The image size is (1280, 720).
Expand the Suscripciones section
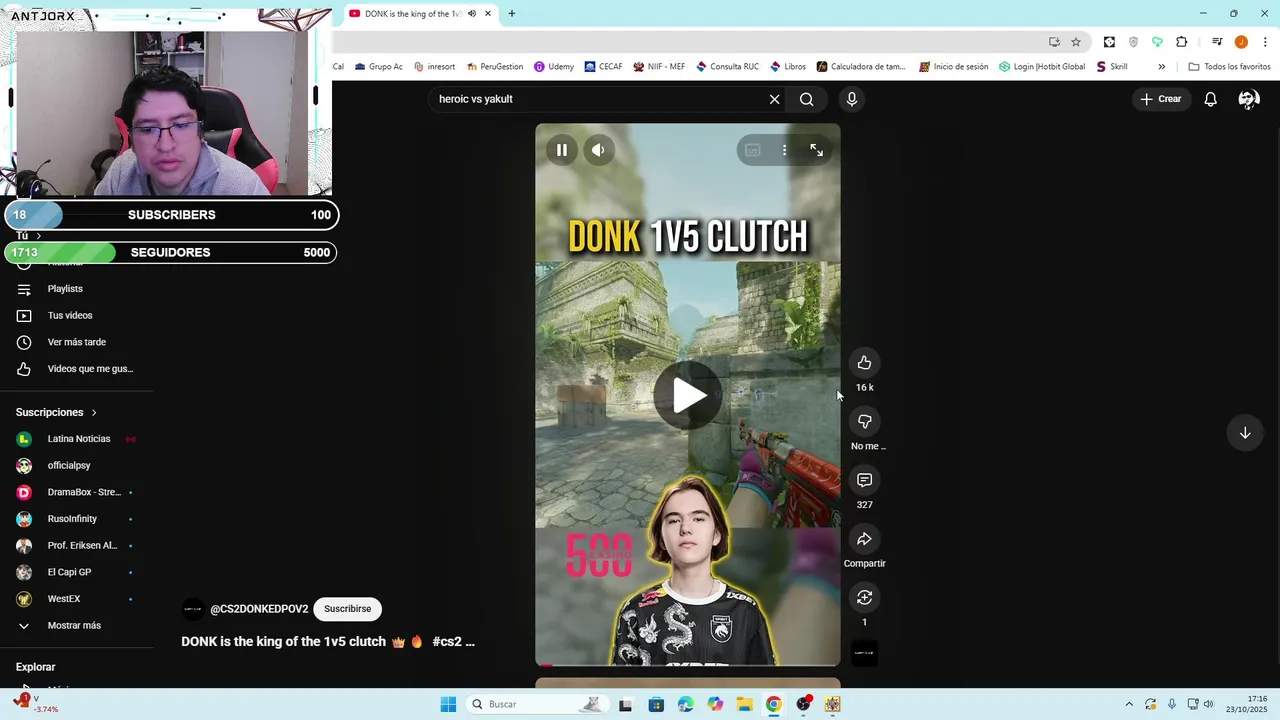click(x=56, y=412)
